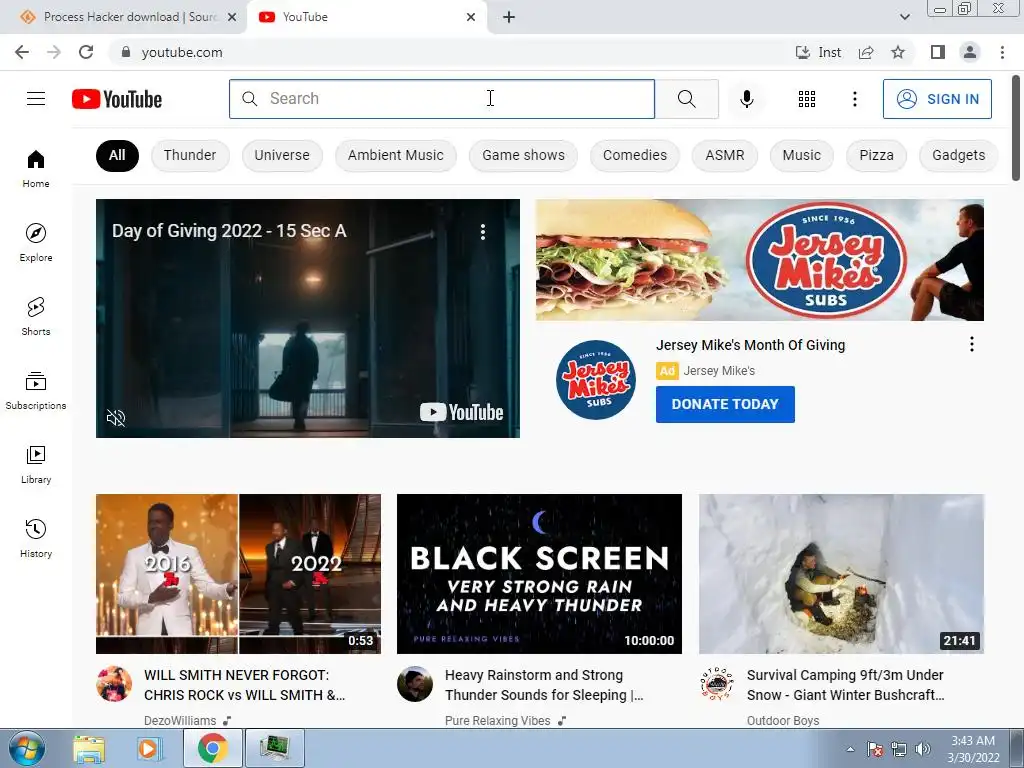The image size is (1024, 768).
Task: Open the Pure Relaxing Vibes channel
Action: point(498,720)
